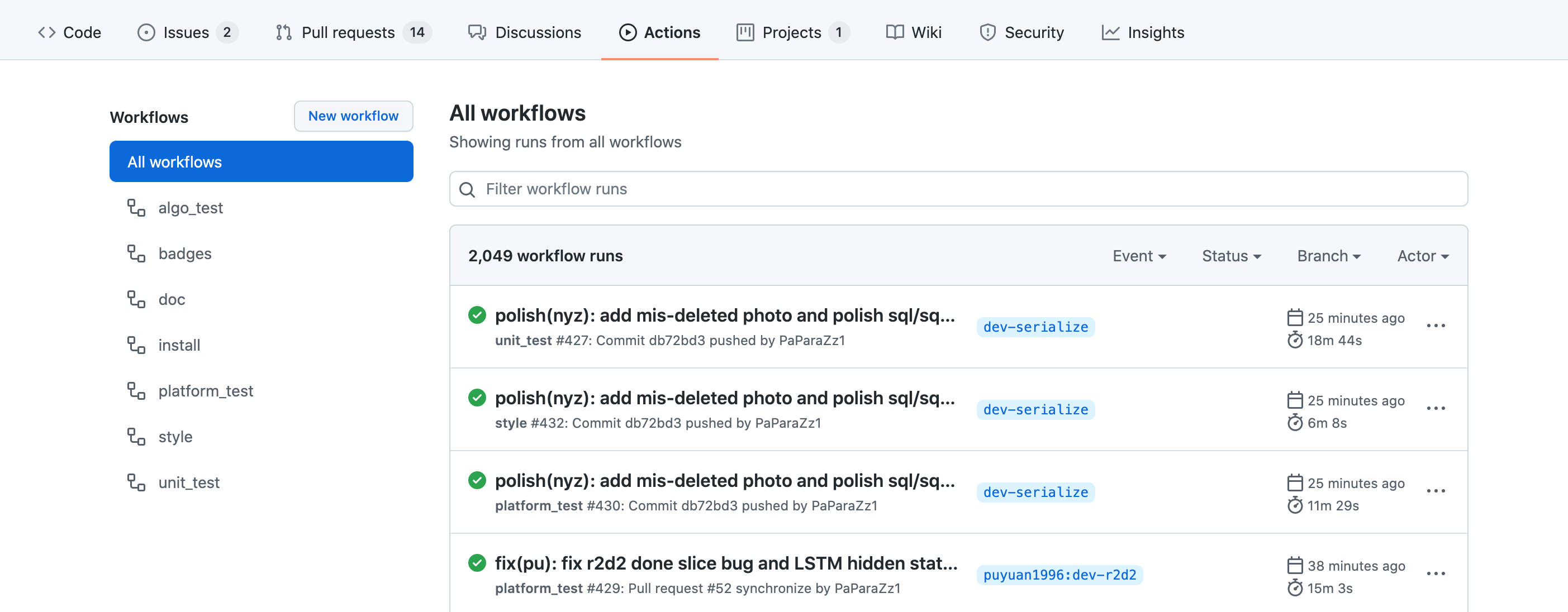Open the three-dots menu for unit_test #427 run
This screenshot has height=612, width=1568.
pyautogui.click(x=1436, y=326)
